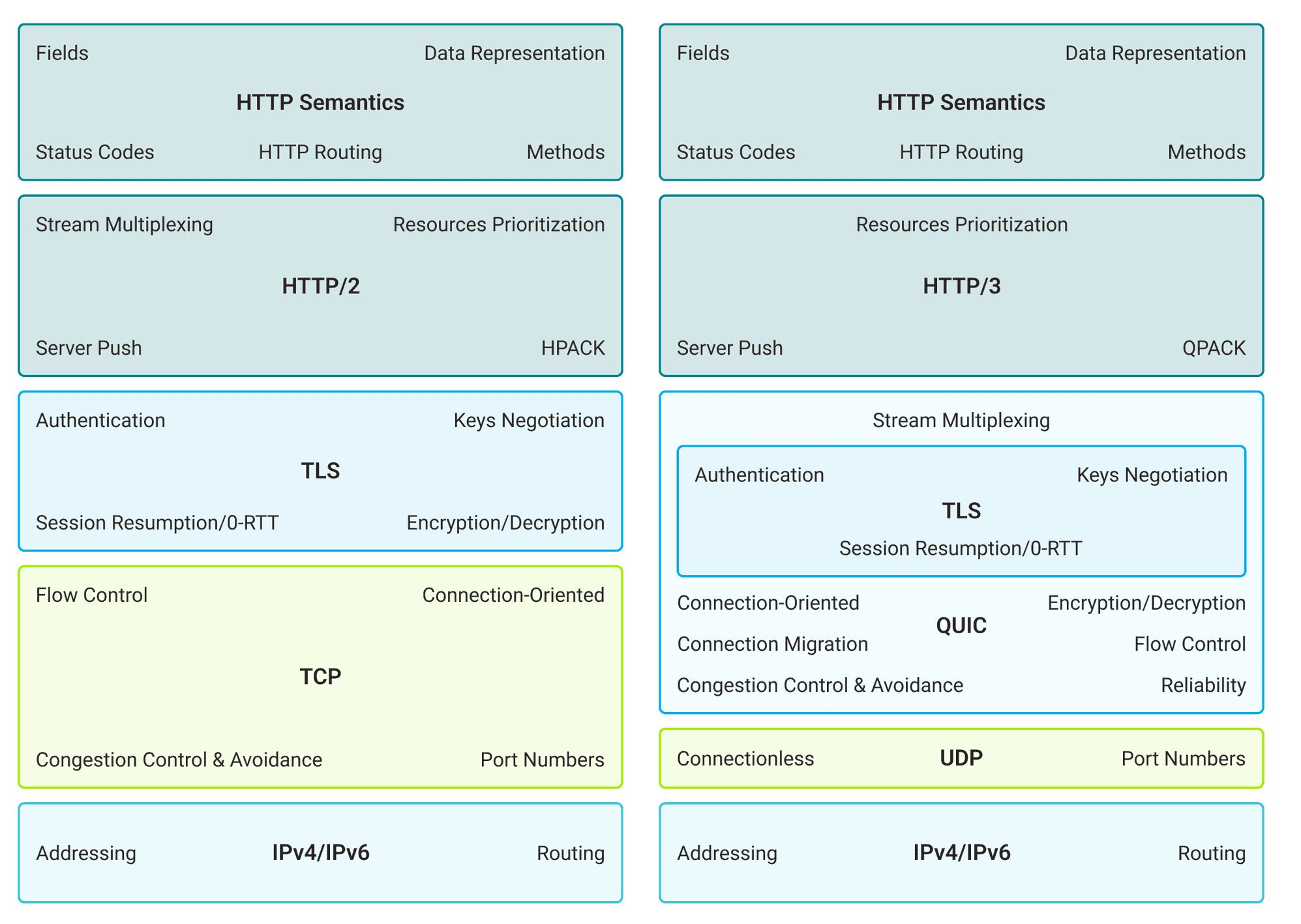Click the Stream Multiplexing label inside QUIC

coord(961,420)
